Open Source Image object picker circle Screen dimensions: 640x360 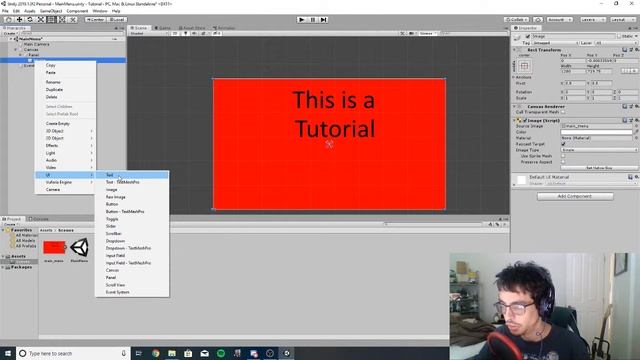pos(636,126)
